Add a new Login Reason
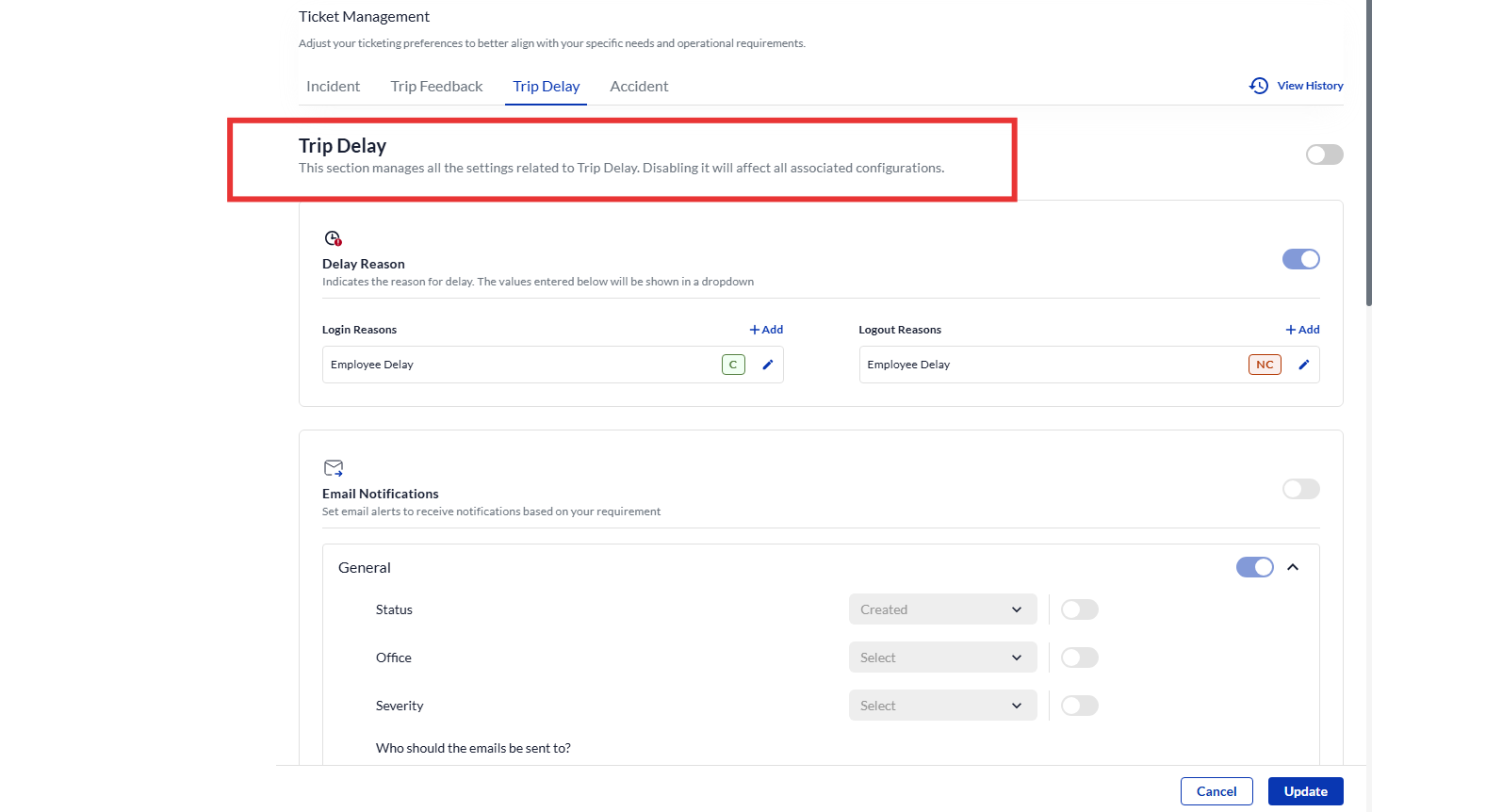Image resolution: width=1502 pixels, height=812 pixels. pos(766,330)
